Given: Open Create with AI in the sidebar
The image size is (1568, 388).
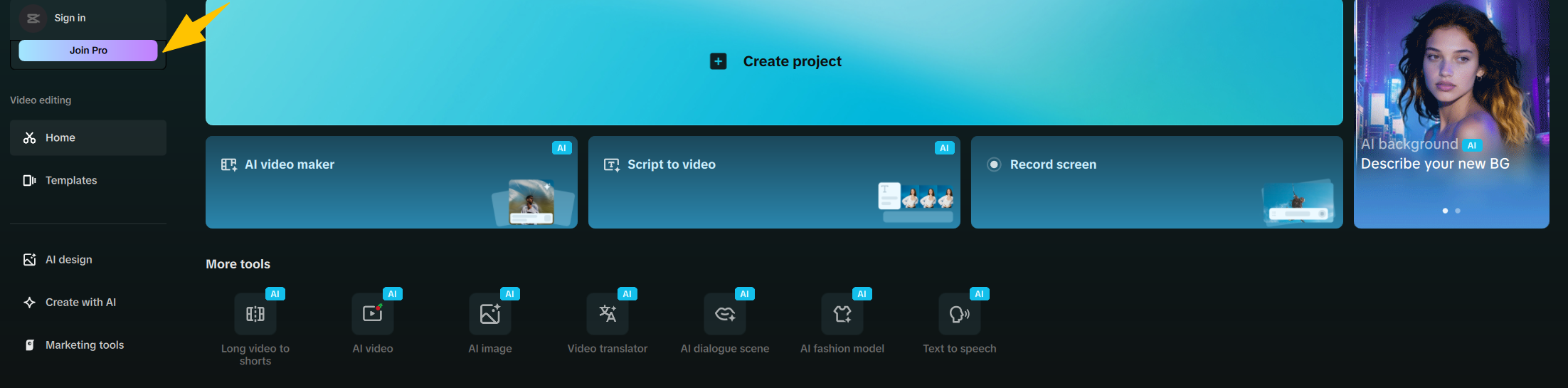Looking at the screenshot, I should [88, 302].
